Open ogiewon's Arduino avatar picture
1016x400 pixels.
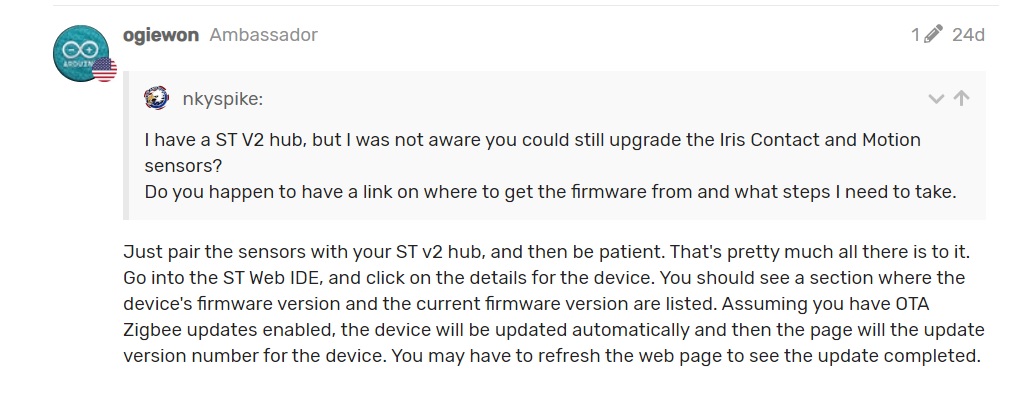coord(80,53)
